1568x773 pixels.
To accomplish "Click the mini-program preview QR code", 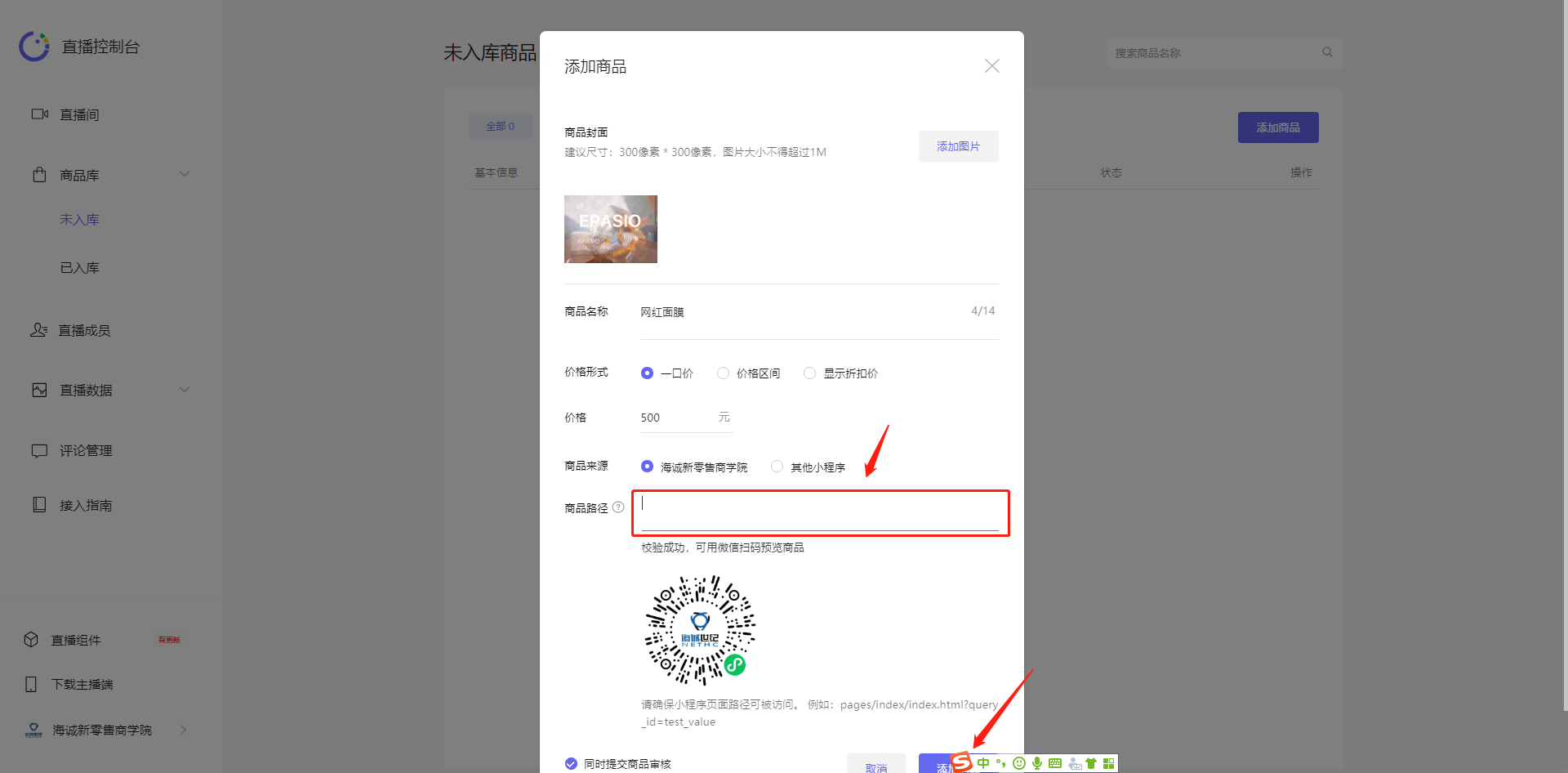I will [700, 630].
